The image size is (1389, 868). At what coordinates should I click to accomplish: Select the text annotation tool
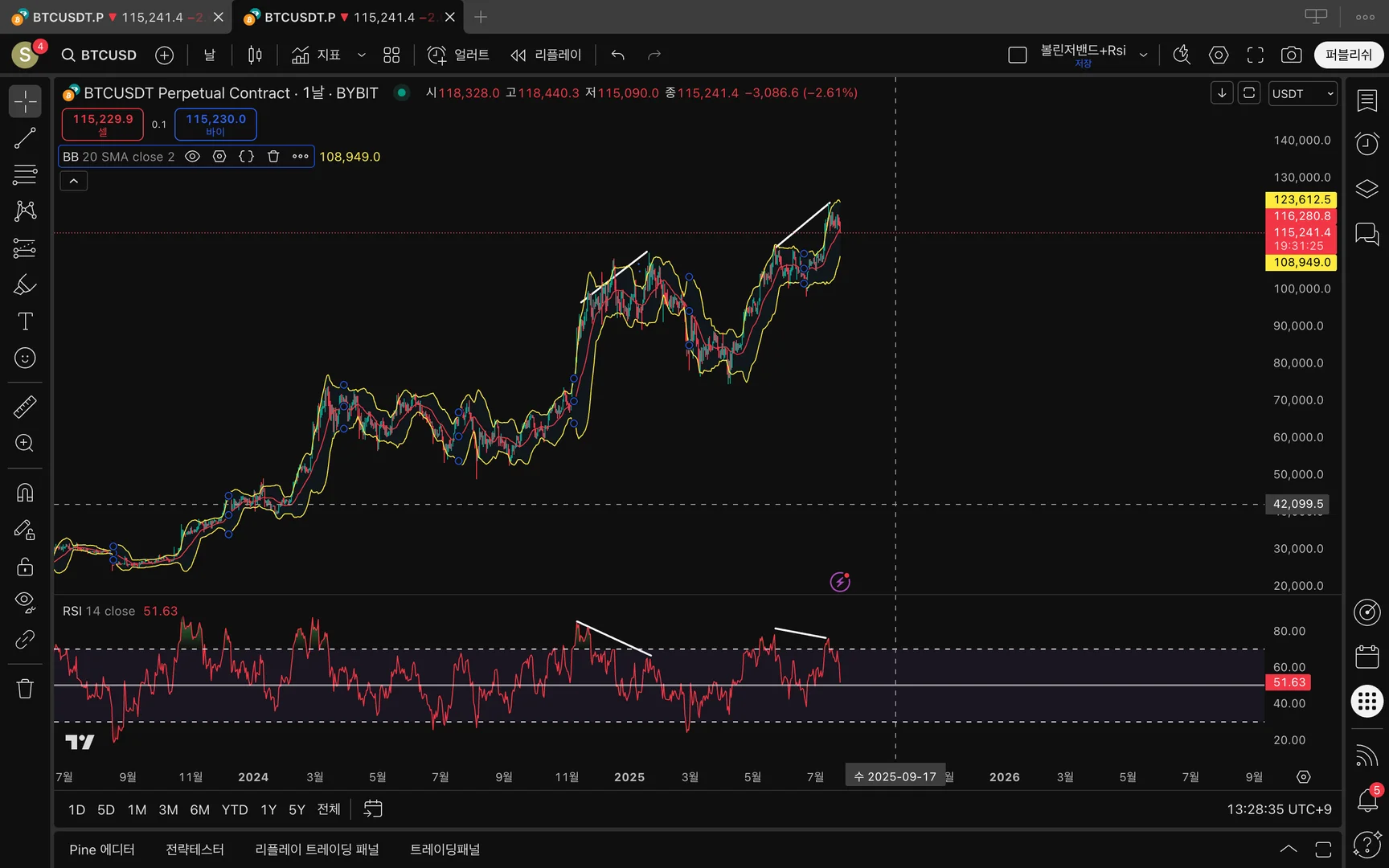click(x=25, y=321)
